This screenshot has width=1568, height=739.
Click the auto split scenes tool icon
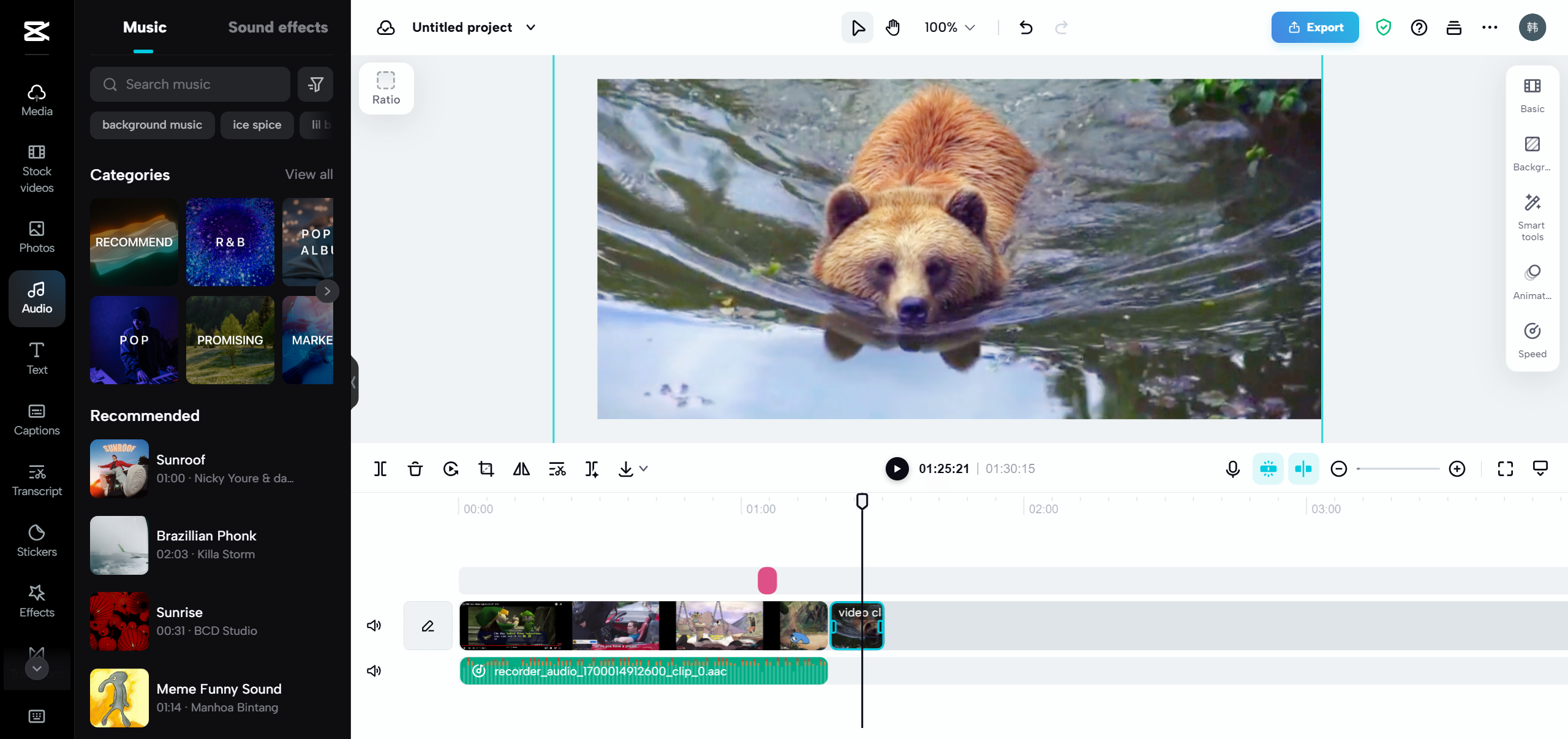click(x=592, y=469)
